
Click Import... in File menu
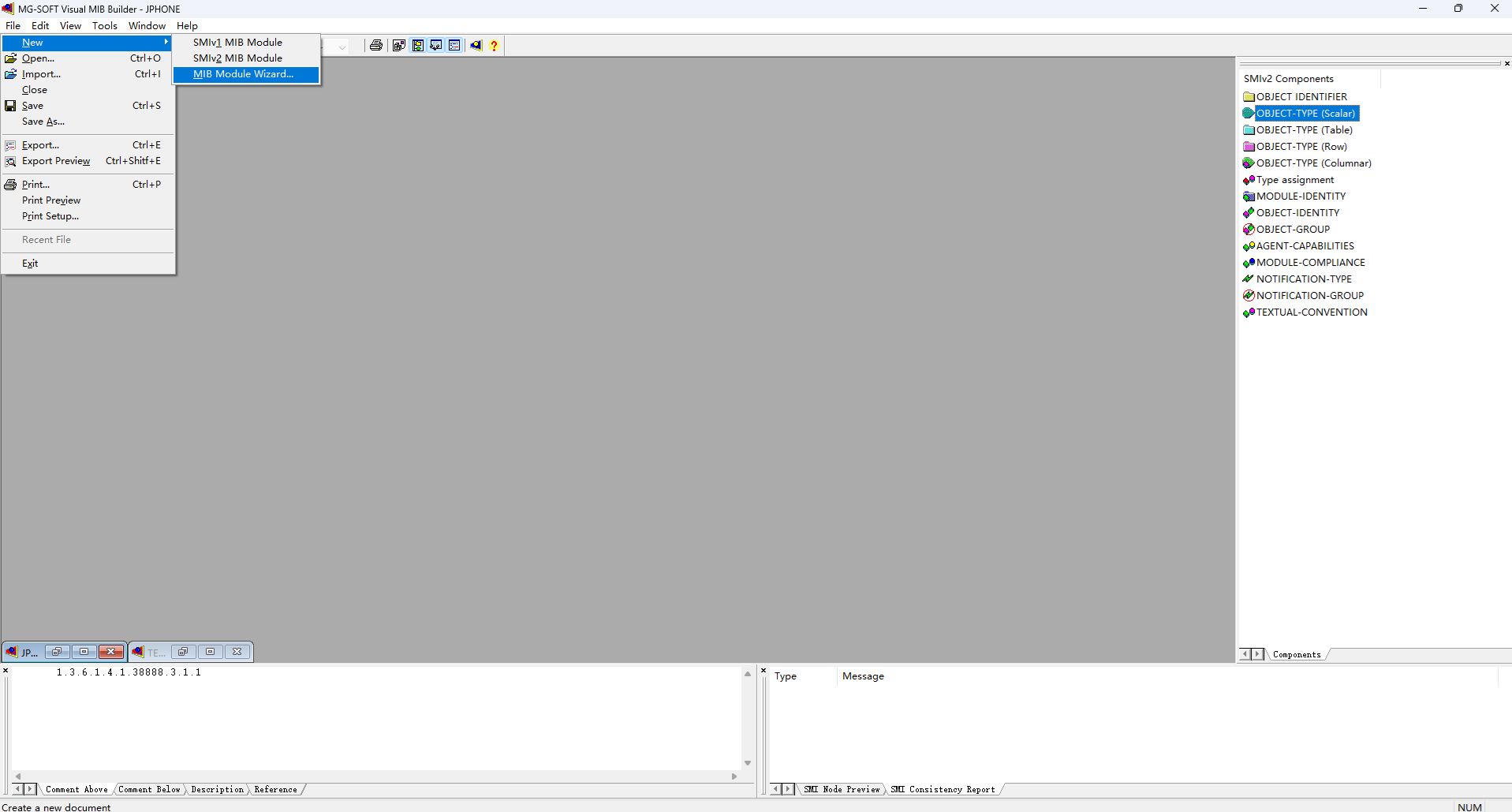pos(88,74)
